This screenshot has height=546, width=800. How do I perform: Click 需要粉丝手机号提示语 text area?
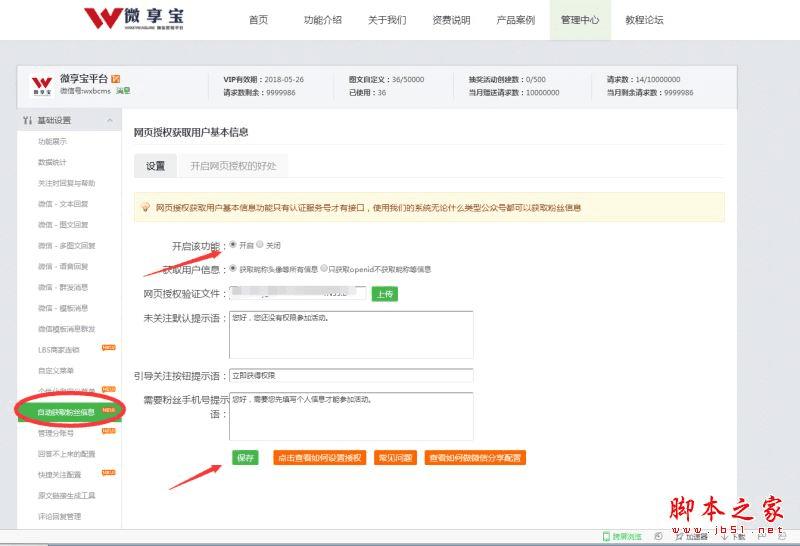pos(351,416)
